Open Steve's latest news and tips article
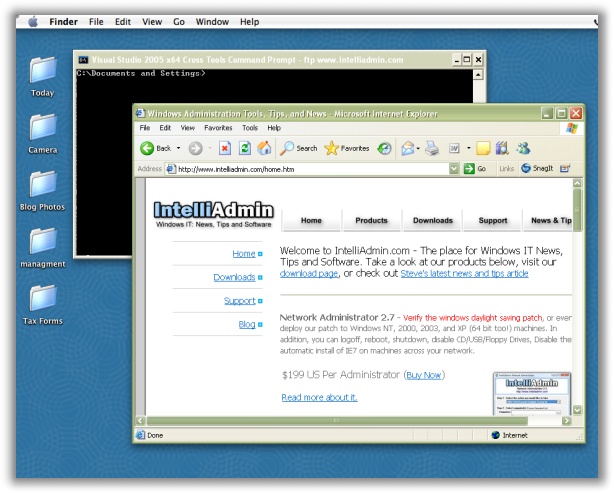The image size is (614, 493). pos(464,274)
